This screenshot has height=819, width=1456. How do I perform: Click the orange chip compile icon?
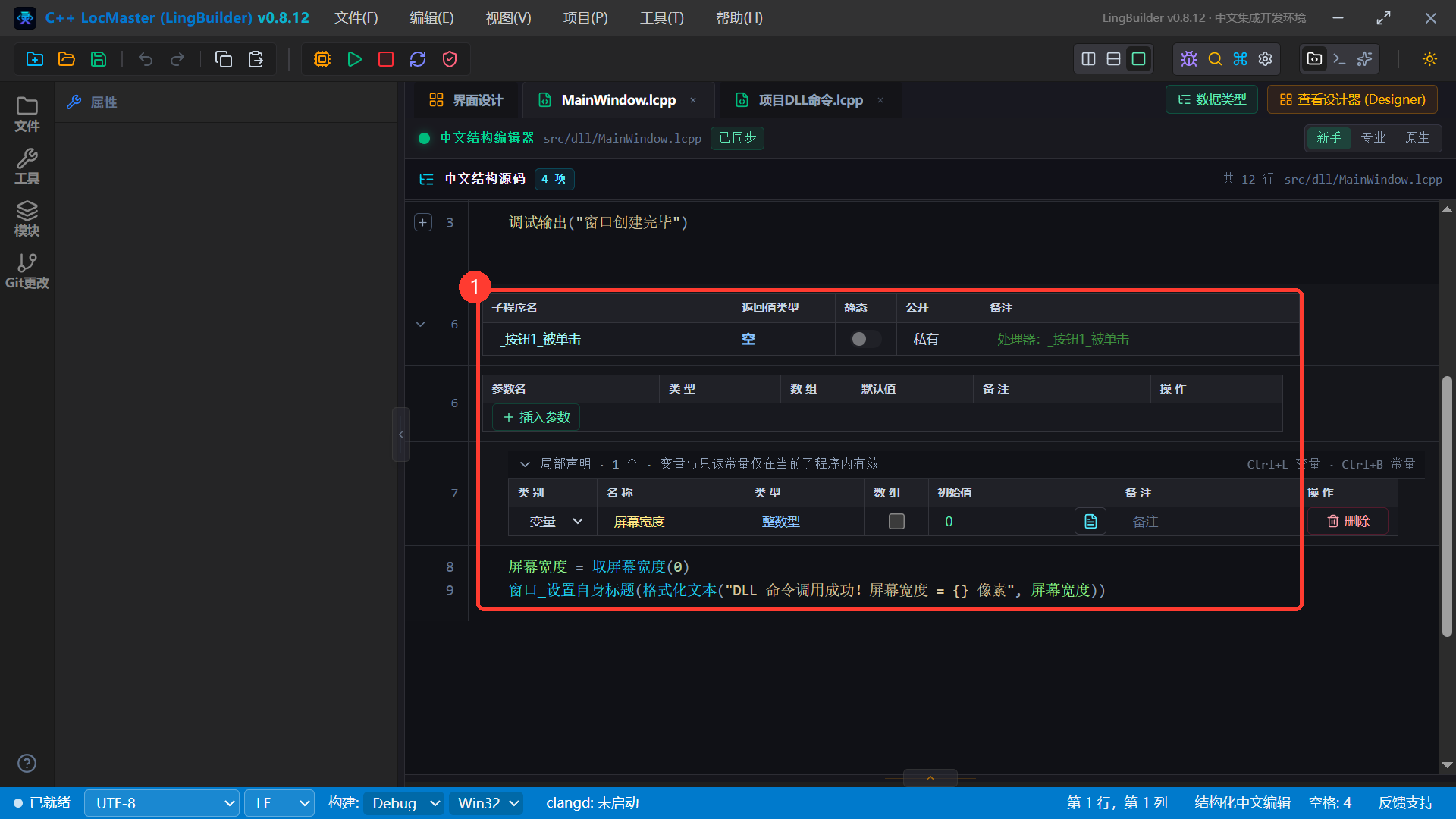(322, 59)
